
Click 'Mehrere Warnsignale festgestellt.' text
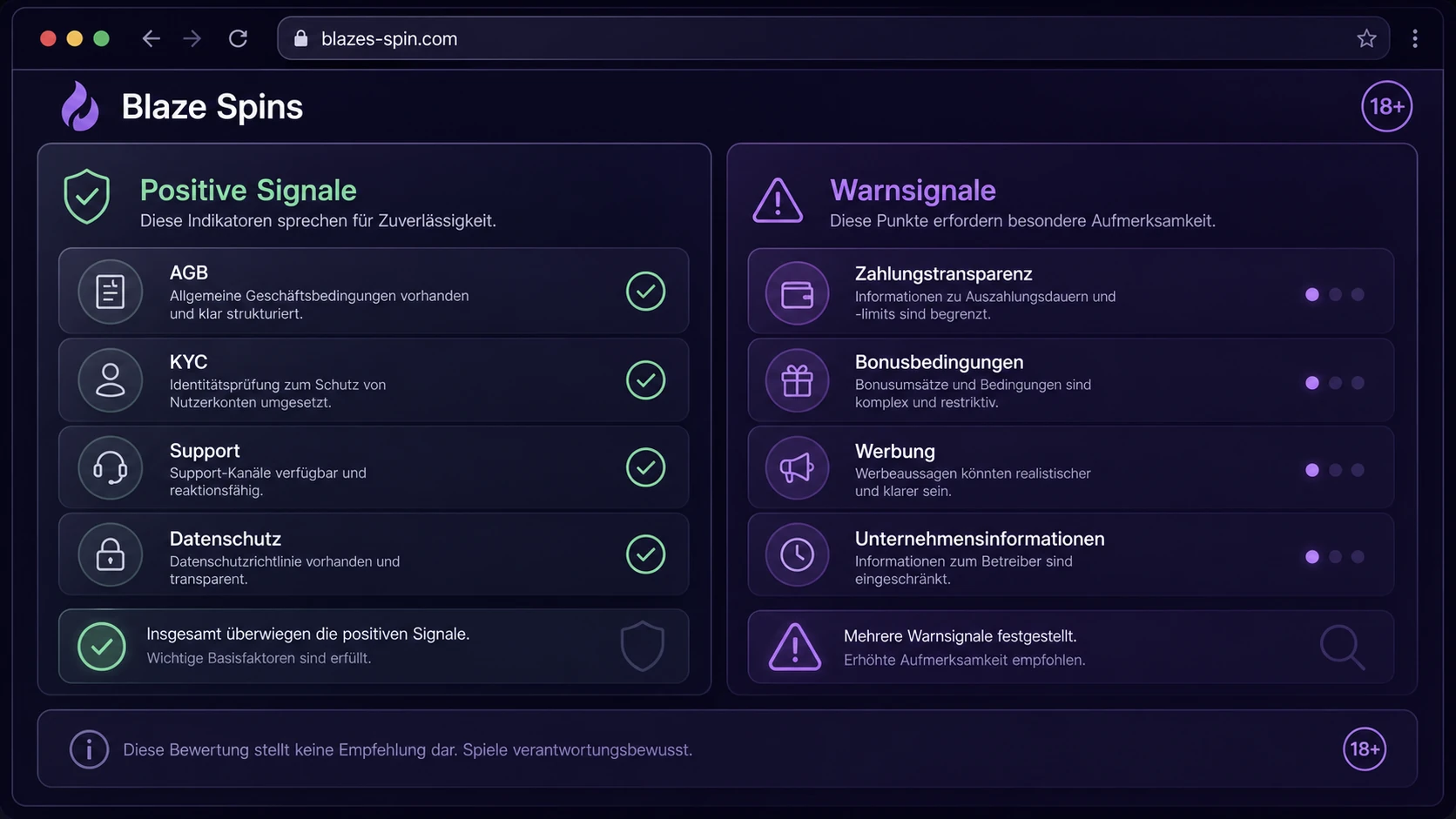(961, 636)
